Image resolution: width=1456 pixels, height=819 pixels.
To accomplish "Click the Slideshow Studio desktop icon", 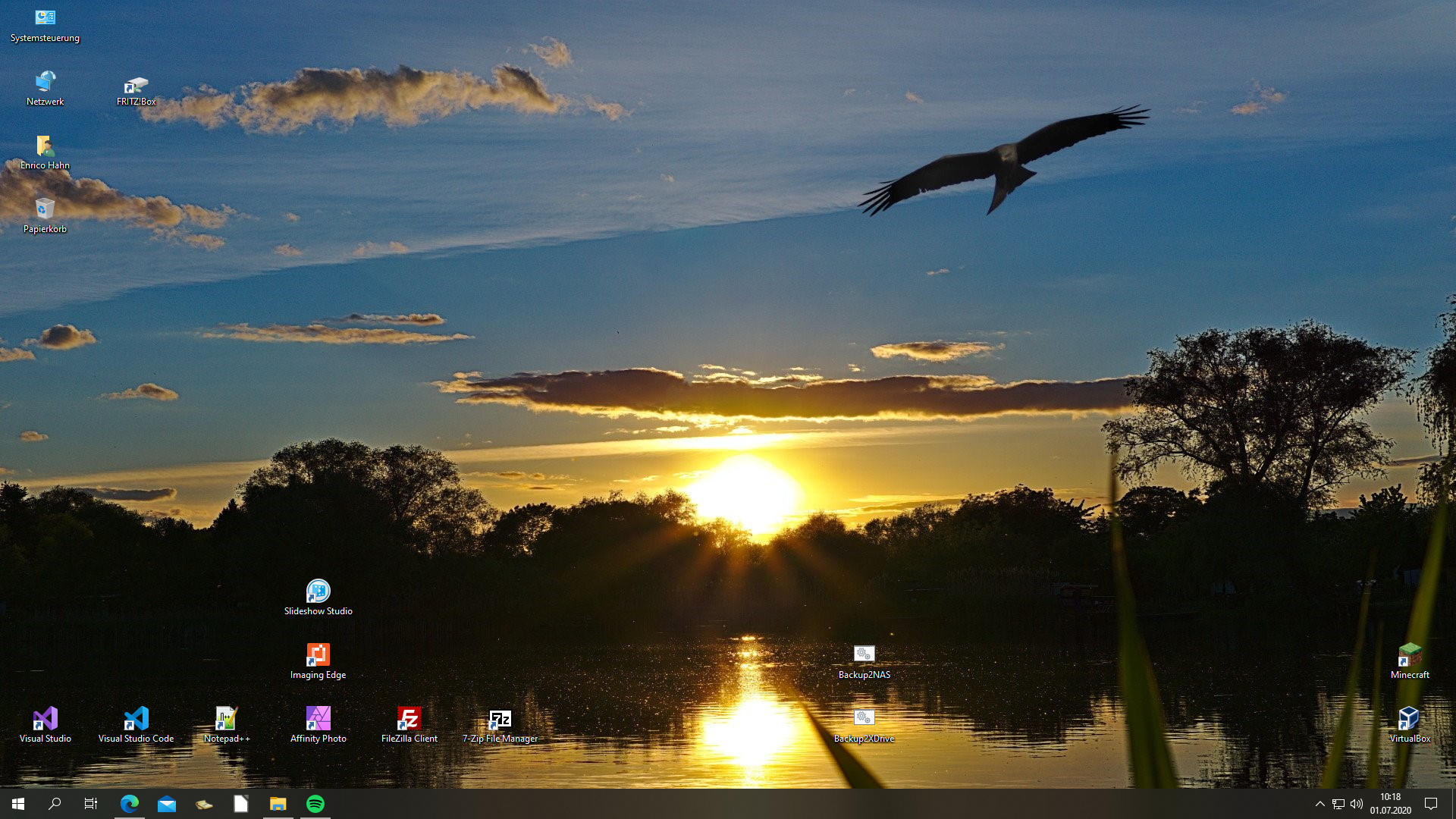I will (x=318, y=591).
